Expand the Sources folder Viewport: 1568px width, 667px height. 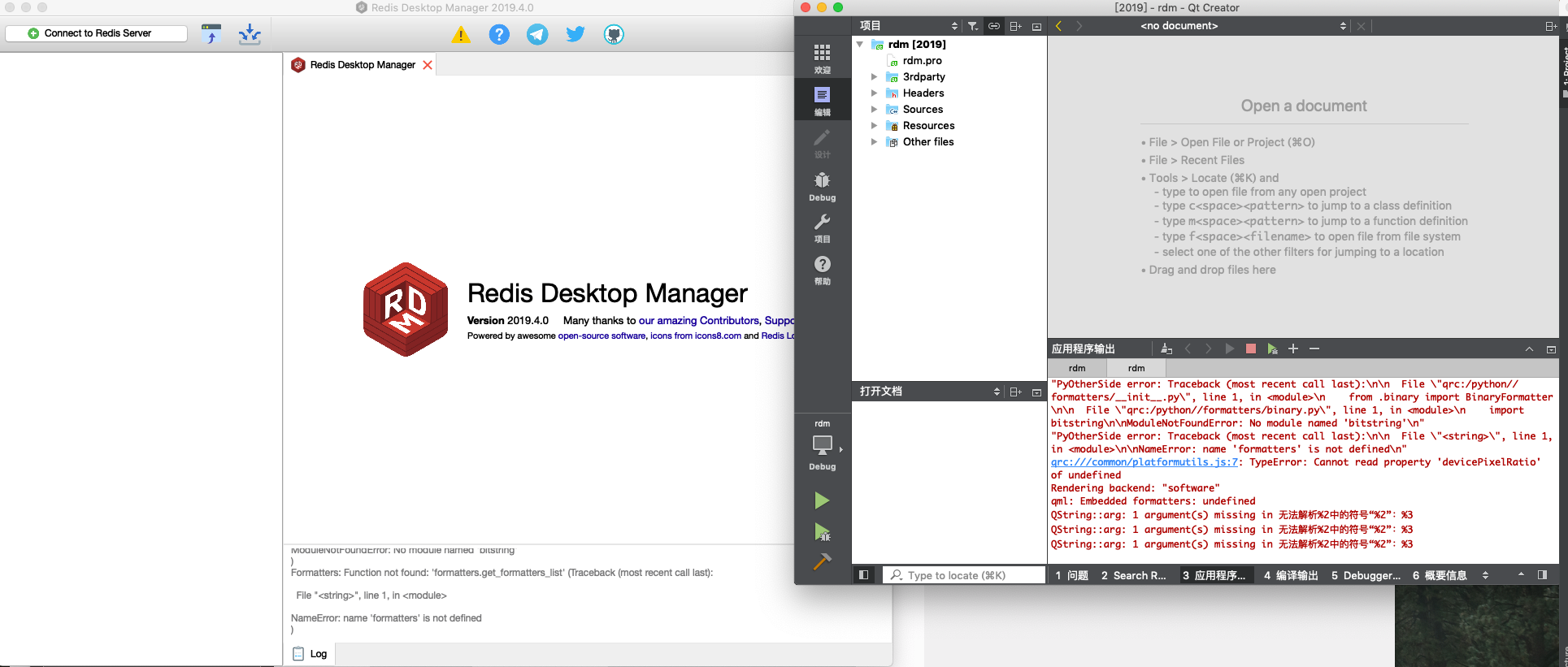point(875,110)
